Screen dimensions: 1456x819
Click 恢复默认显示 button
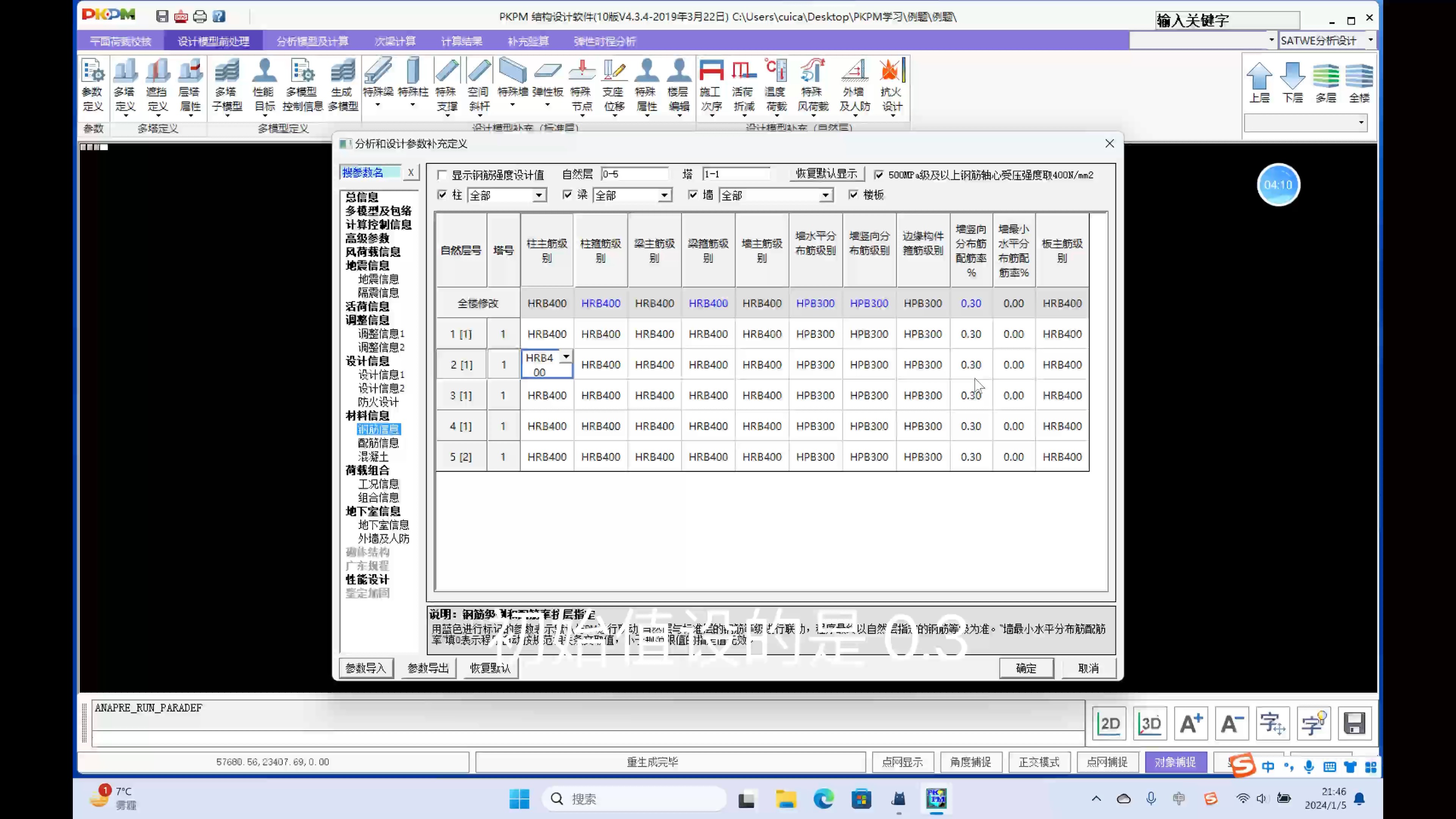coord(826,174)
